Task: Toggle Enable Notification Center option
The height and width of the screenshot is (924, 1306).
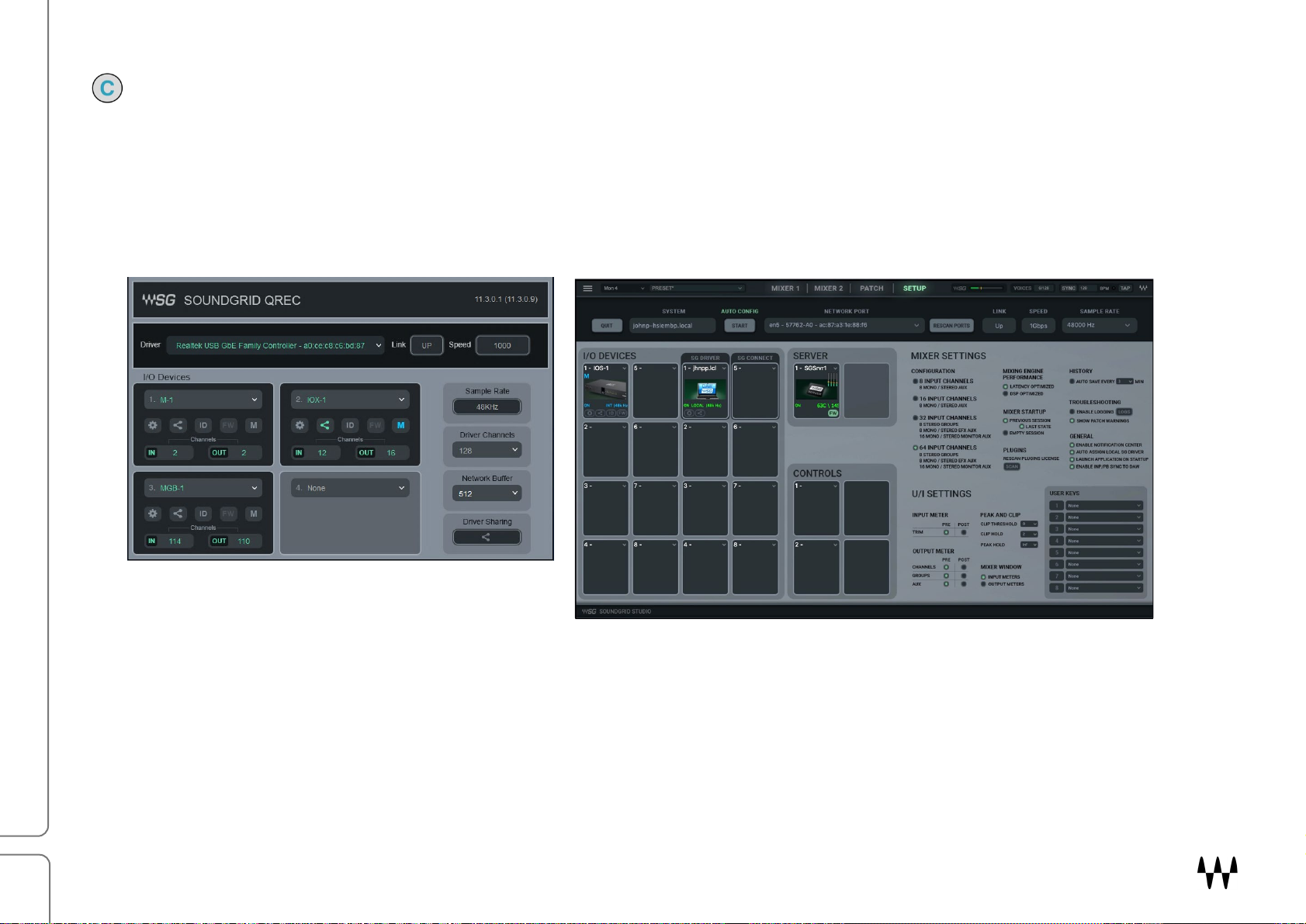Action: (1072, 445)
